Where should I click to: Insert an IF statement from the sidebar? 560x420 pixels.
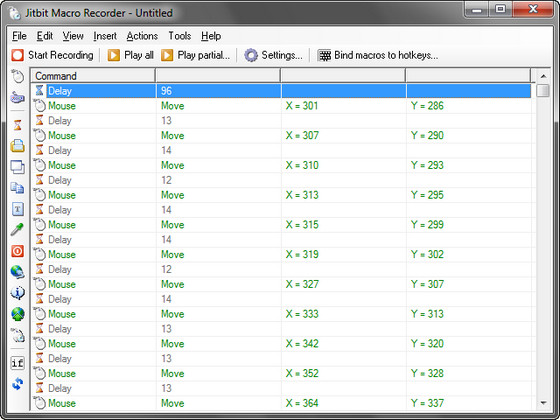pyautogui.click(x=17, y=363)
